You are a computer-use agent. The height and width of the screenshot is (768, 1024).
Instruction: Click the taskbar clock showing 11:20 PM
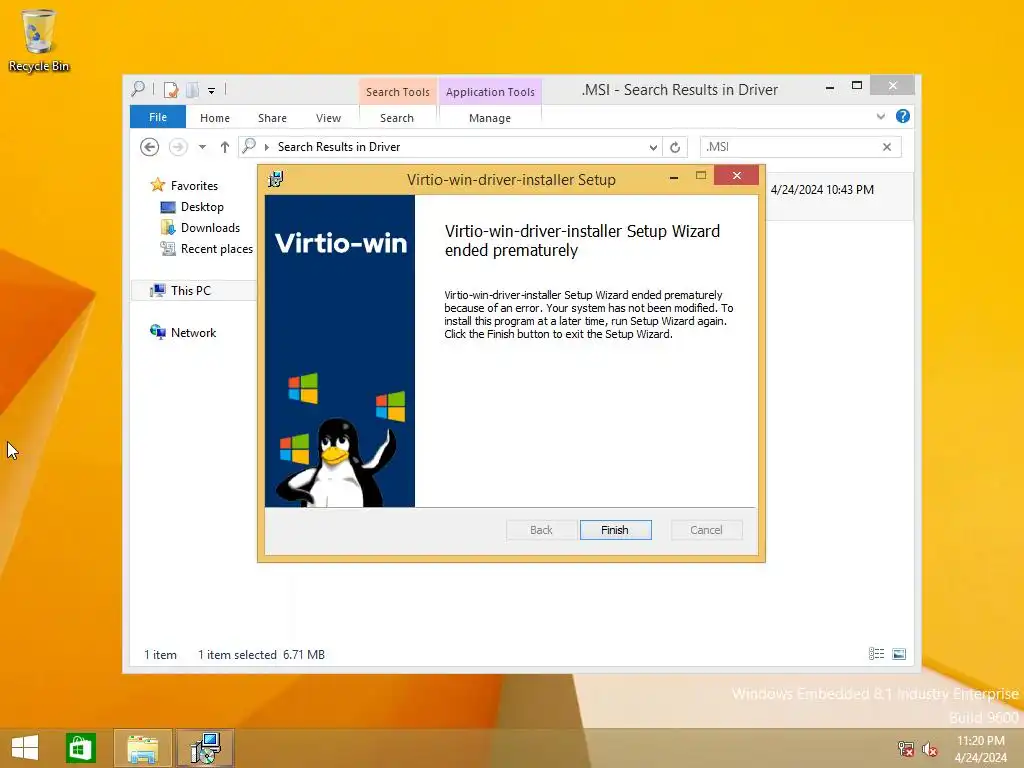980,748
